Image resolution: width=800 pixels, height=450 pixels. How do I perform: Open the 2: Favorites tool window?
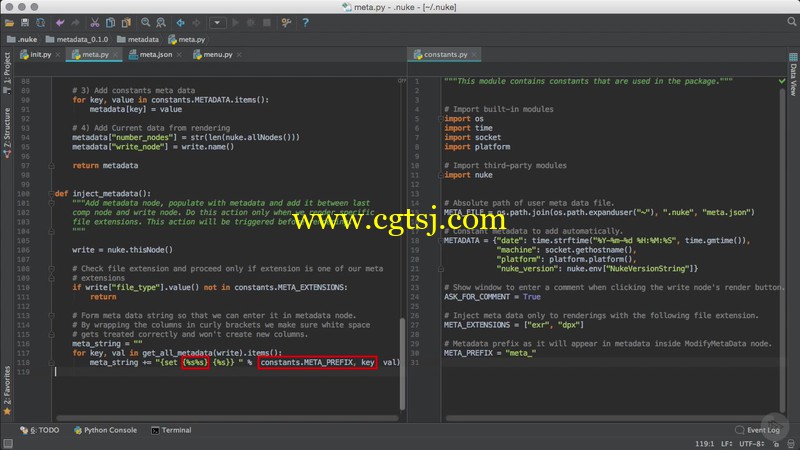coord(7,390)
